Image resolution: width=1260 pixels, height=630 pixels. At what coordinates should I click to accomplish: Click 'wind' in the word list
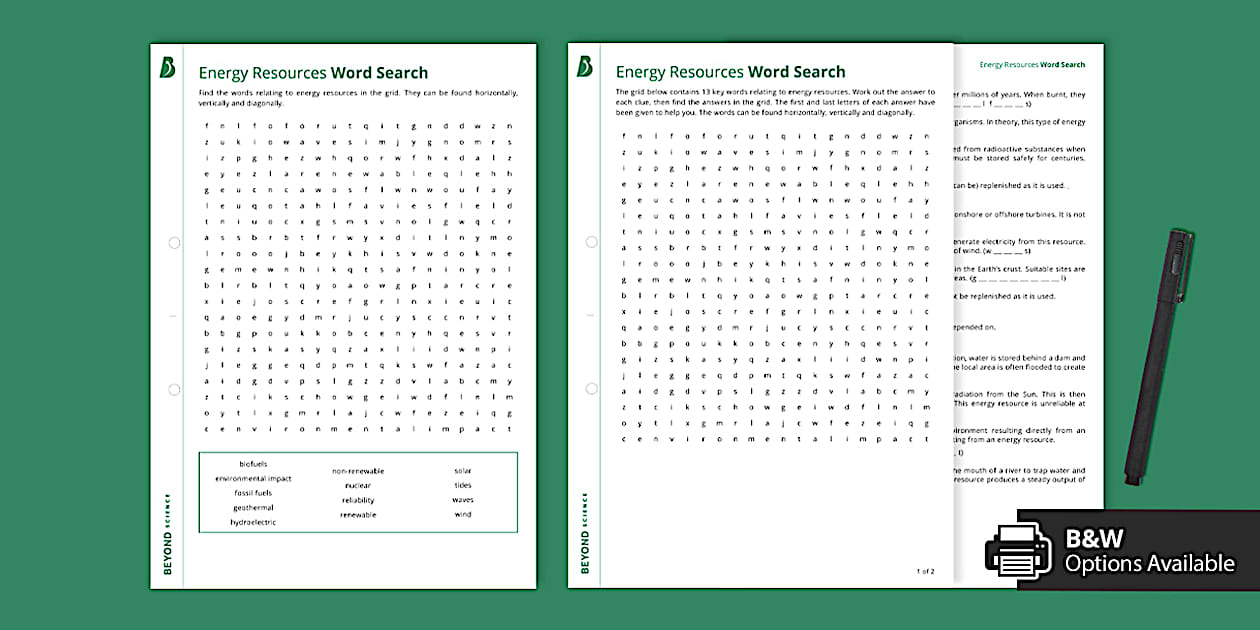(x=463, y=514)
